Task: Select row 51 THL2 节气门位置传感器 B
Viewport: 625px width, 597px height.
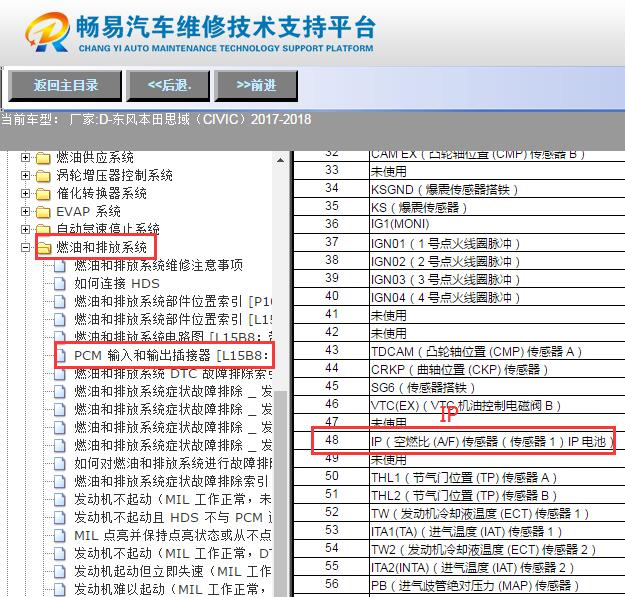Action: 459,495
